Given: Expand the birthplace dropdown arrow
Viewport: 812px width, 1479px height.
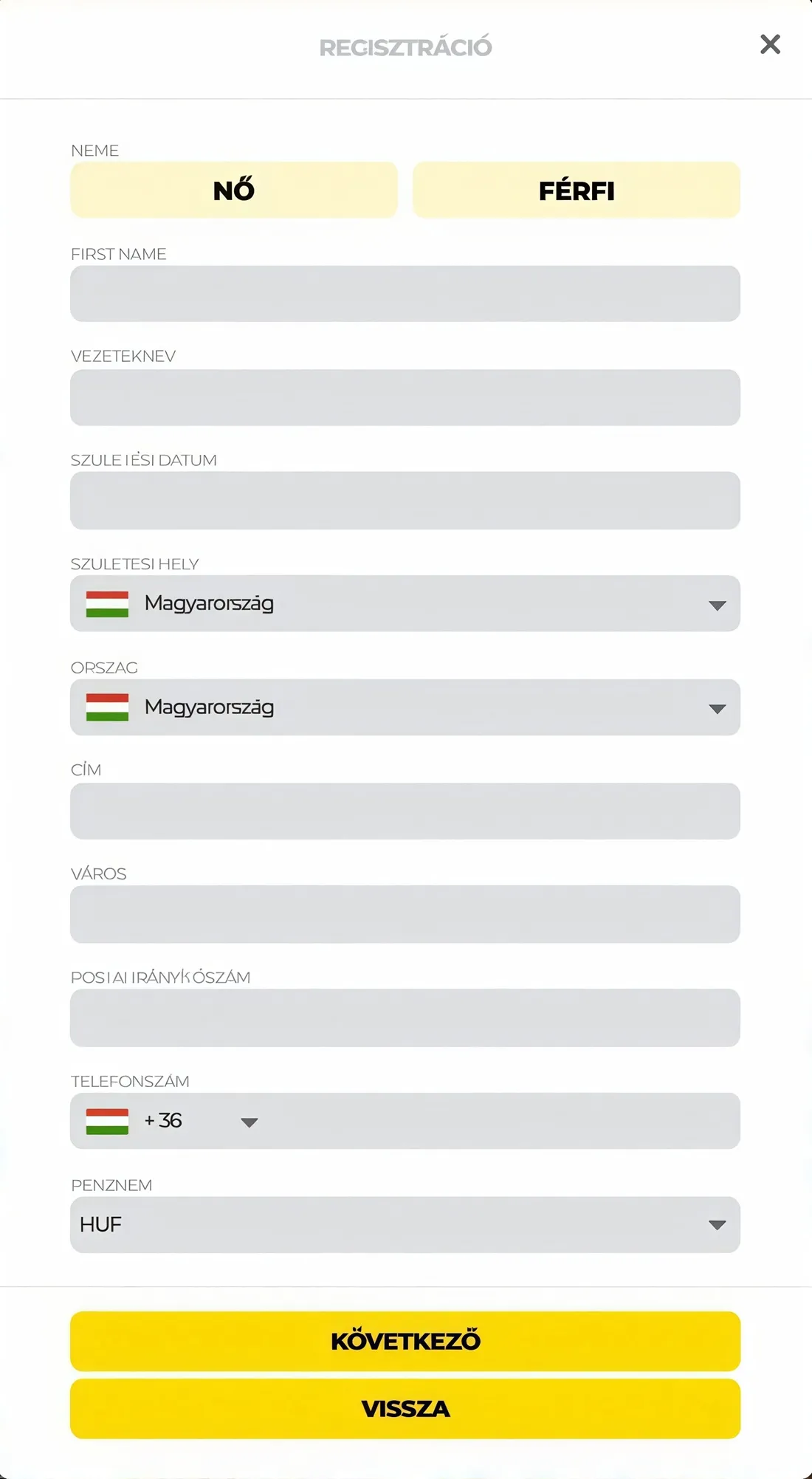Looking at the screenshot, I should coord(717,605).
